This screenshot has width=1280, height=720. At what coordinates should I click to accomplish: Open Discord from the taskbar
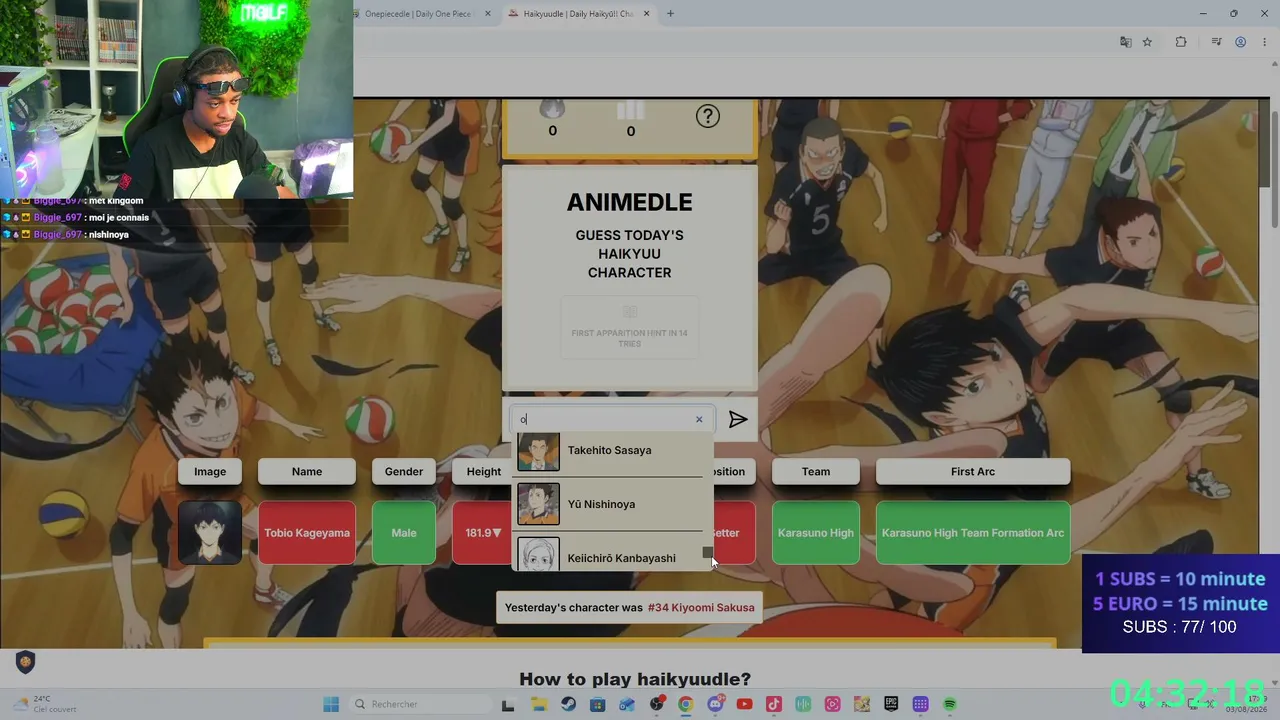[715, 704]
